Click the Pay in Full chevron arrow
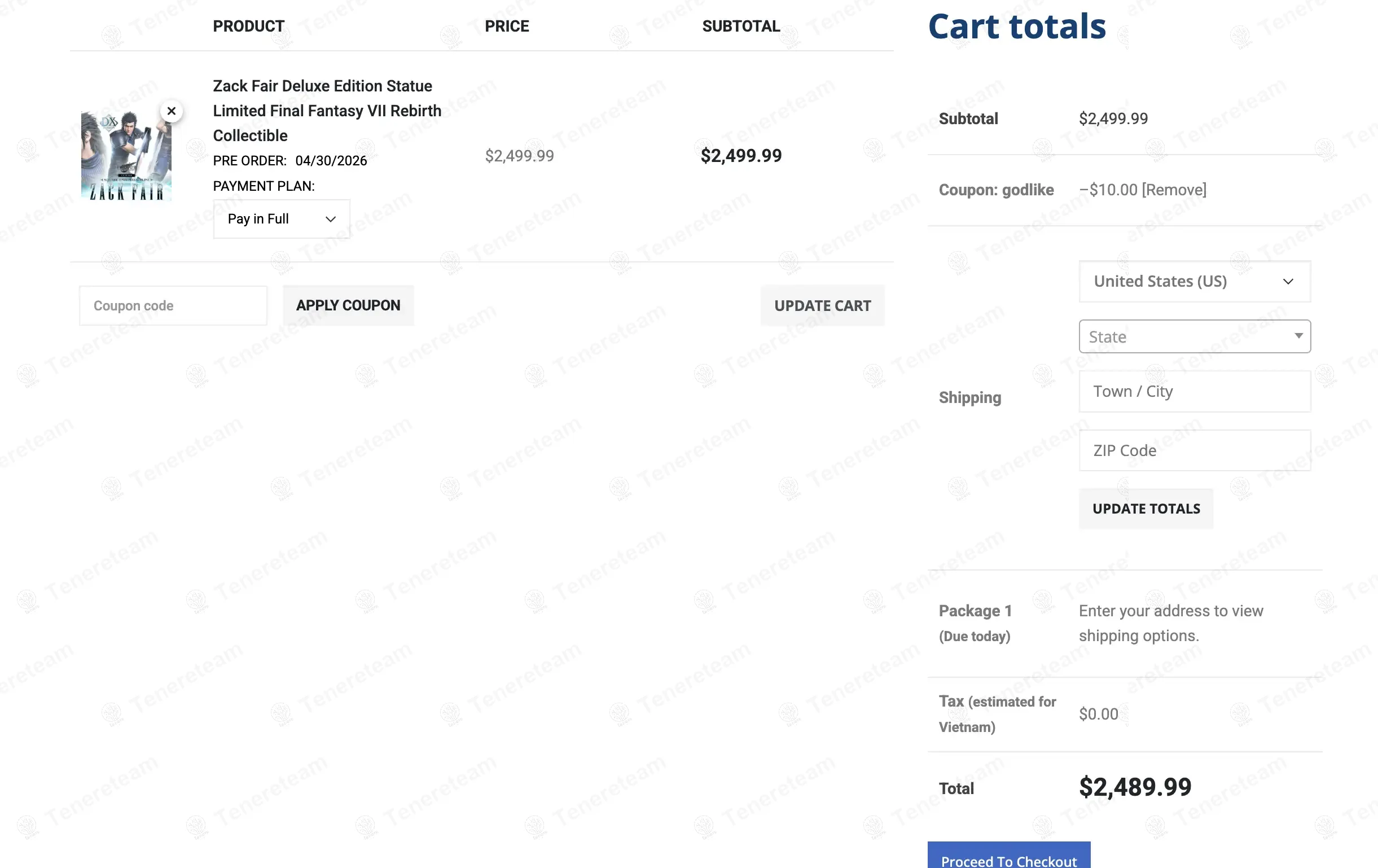The height and width of the screenshot is (868, 1378). (330, 219)
